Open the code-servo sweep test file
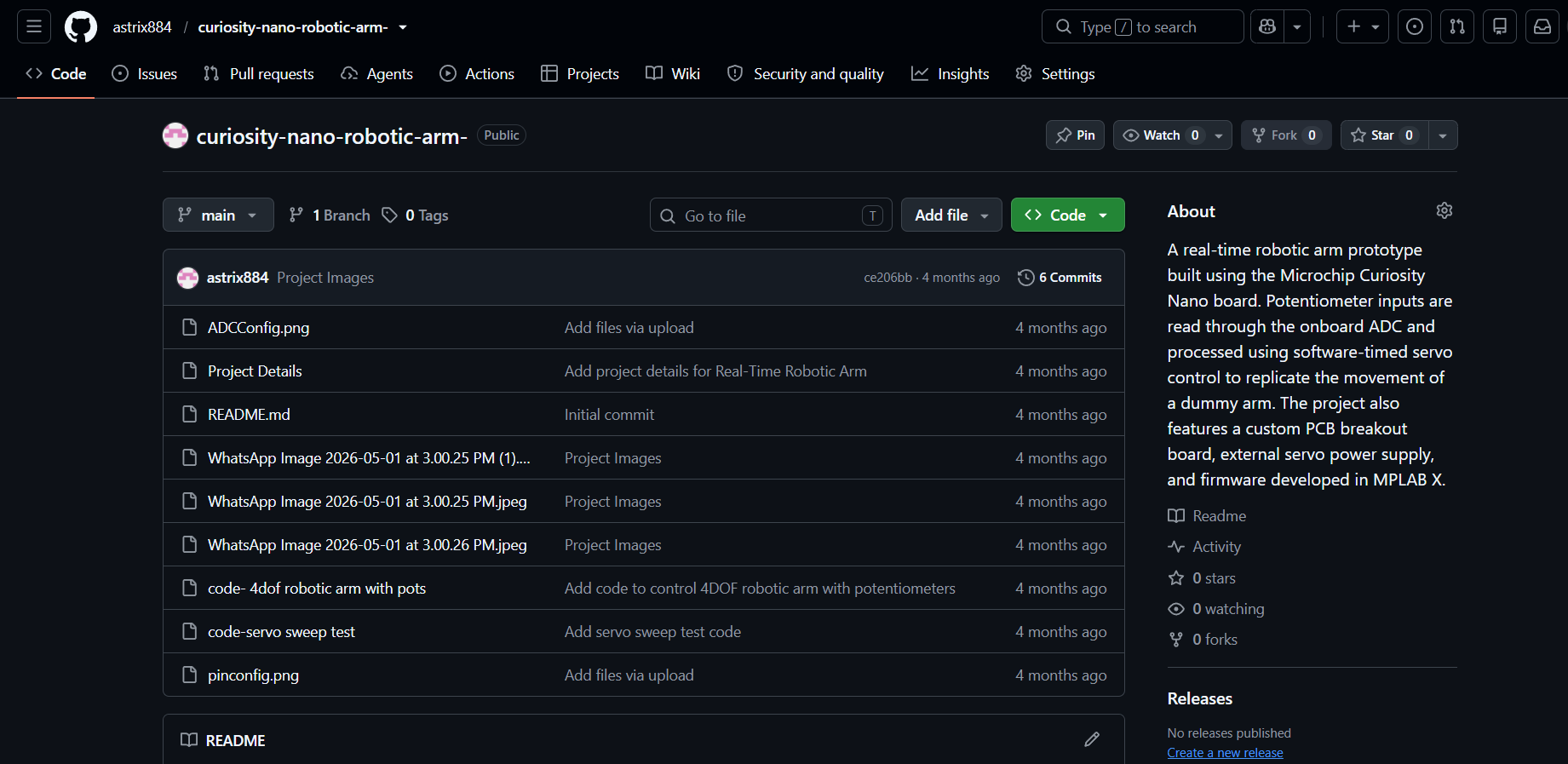 pyautogui.click(x=281, y=632)
